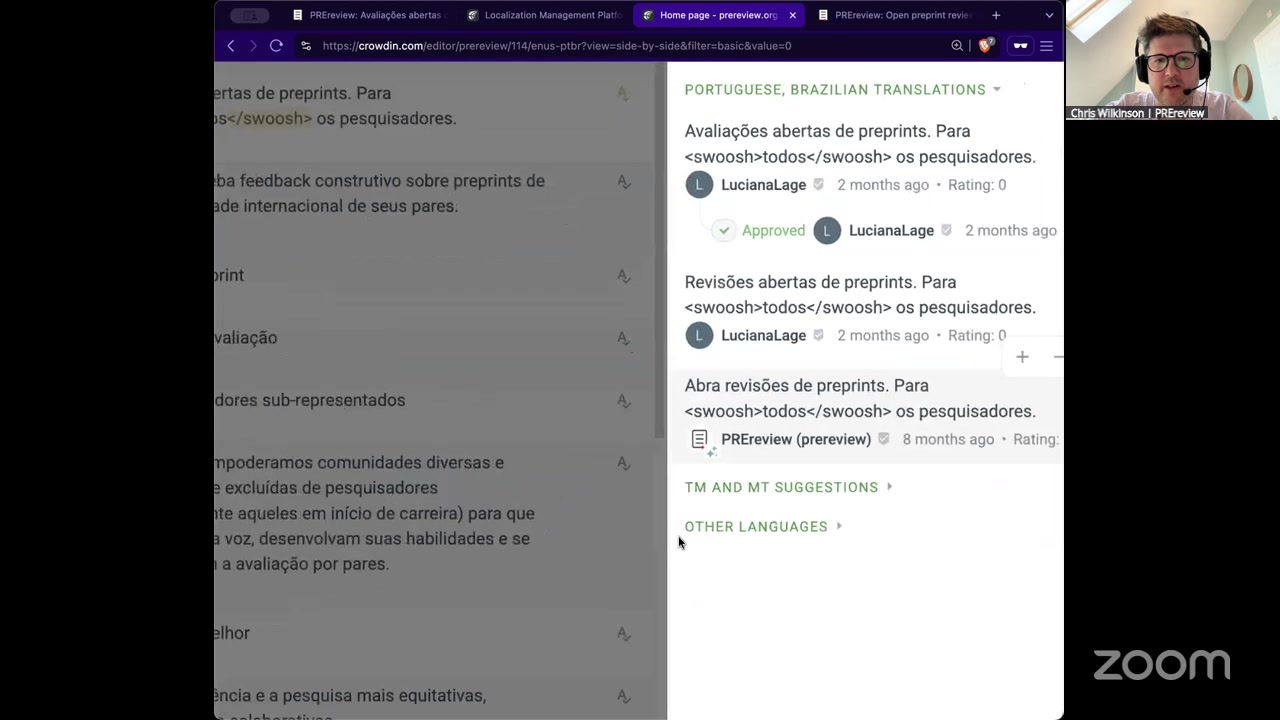Viewport: 1280px width, 720px height.
Task: Click the Brave shields icon
Action: 985,46
